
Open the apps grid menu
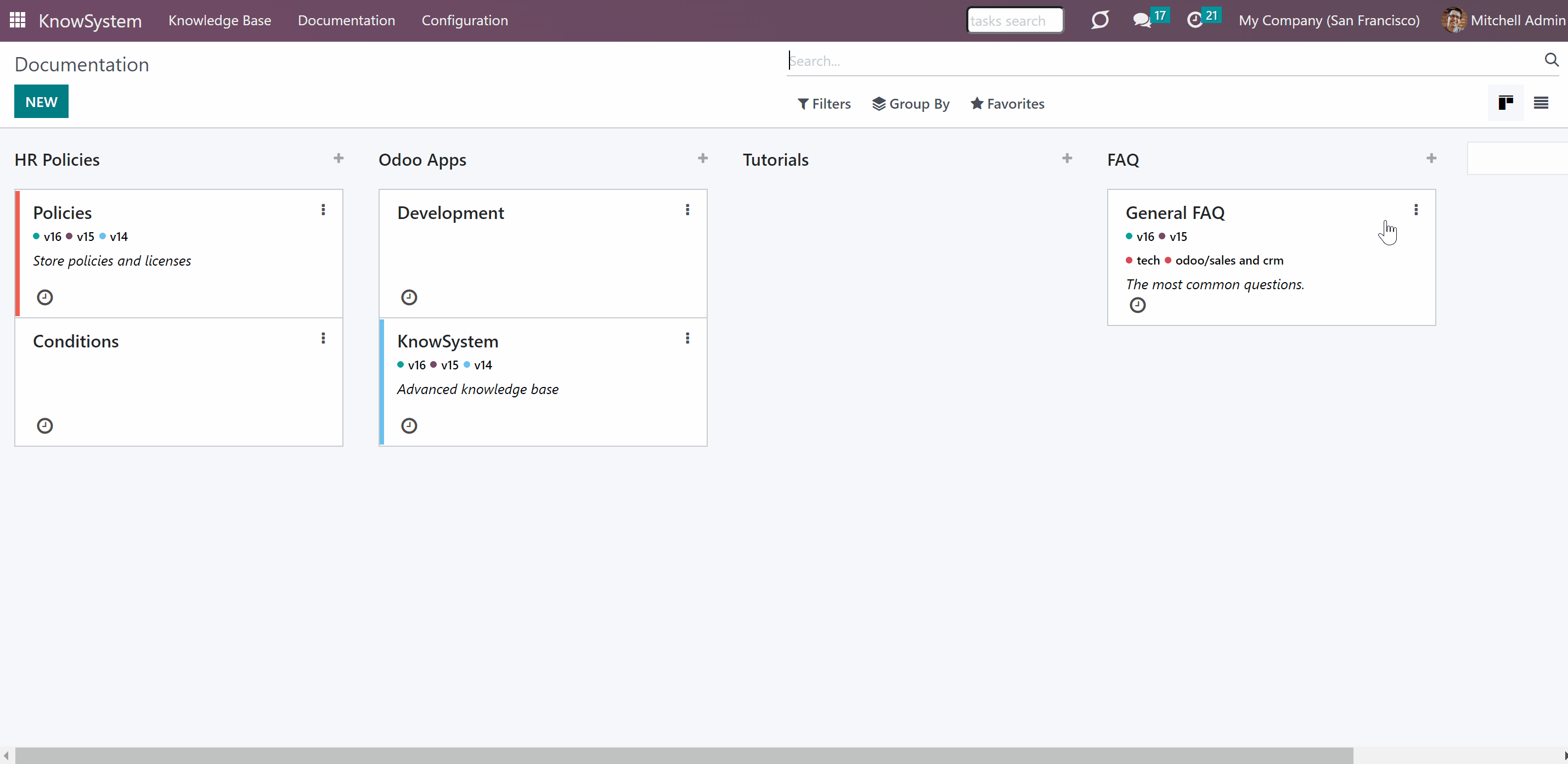17,20
